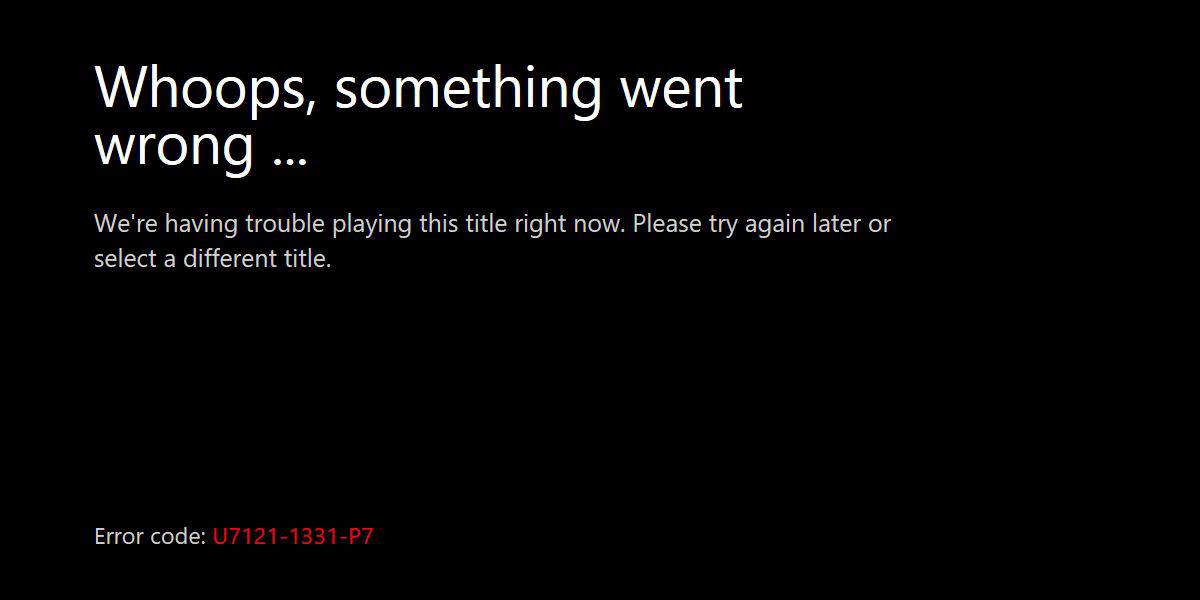Click the word "wrong" in the heading
This screenshot has height=600, width=1200.
click(x=174, y=148)
